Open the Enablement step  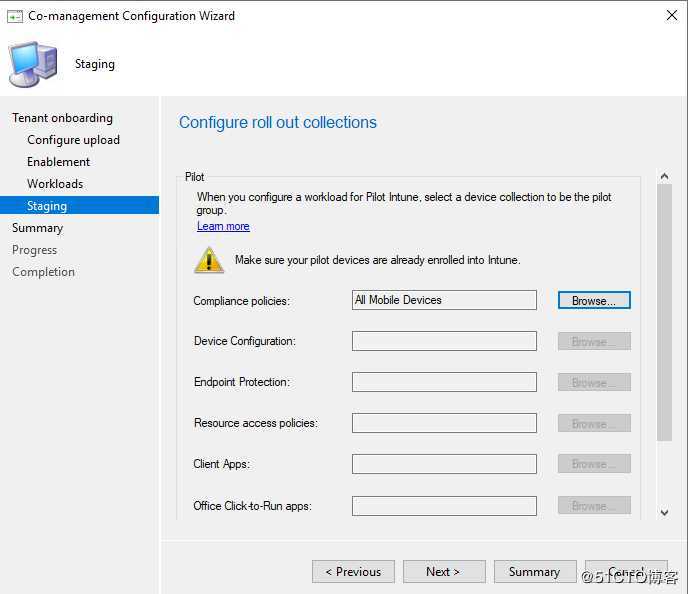point(58,162)
